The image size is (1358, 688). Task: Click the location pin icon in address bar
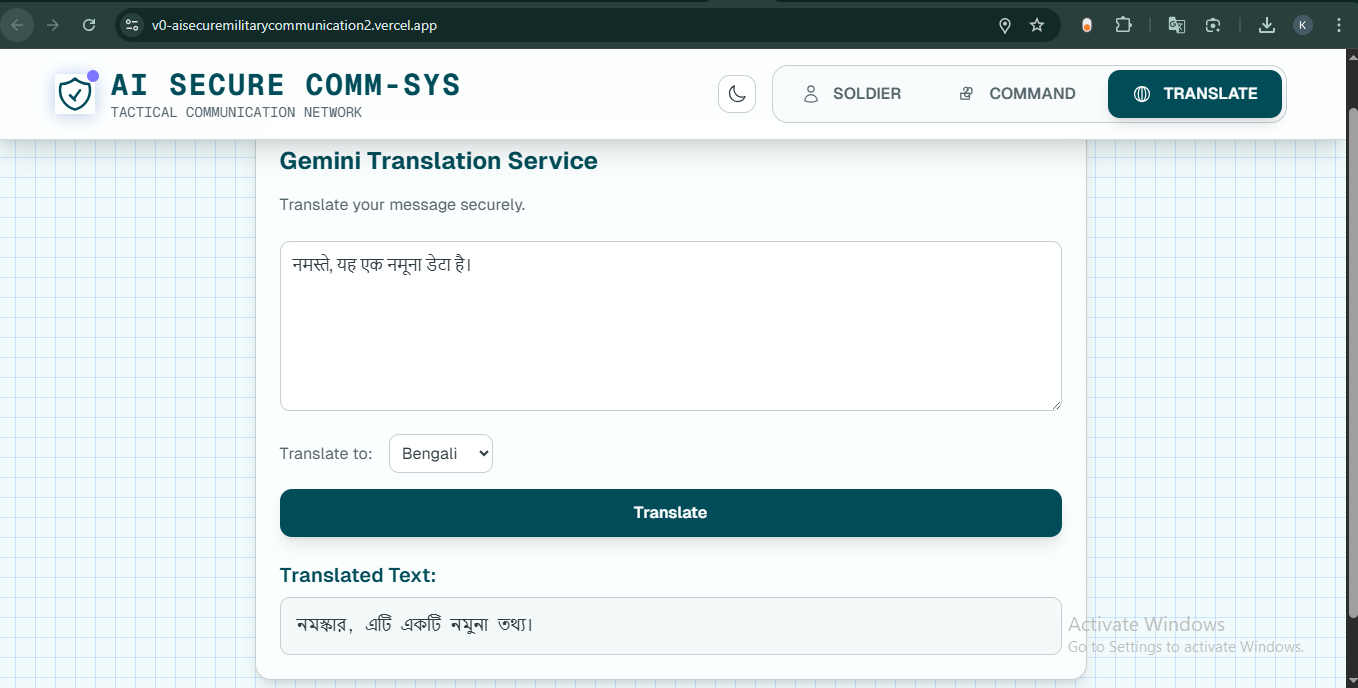[1005, 25]
